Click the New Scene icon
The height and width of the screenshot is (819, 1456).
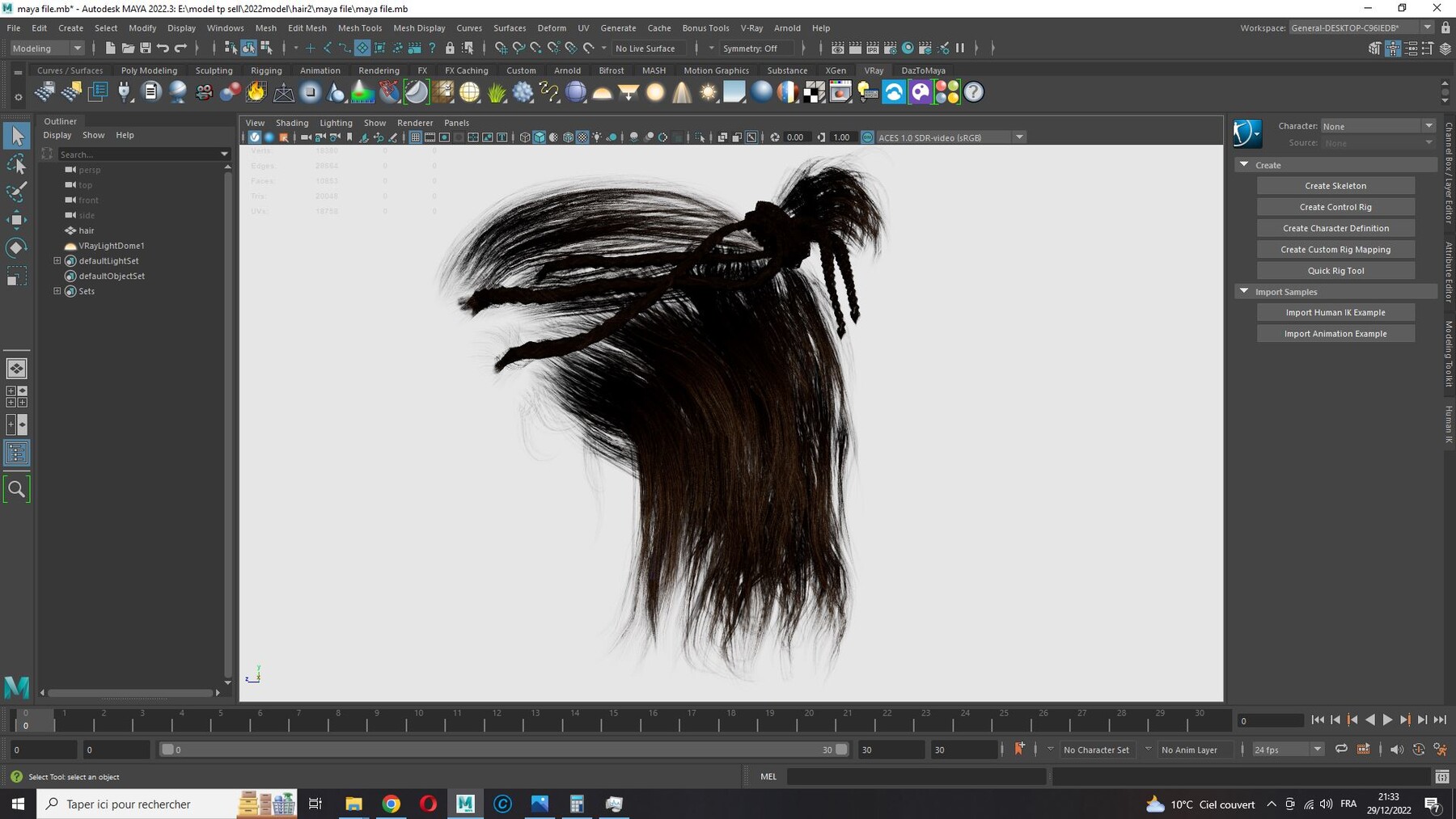(x=110, y=49)
